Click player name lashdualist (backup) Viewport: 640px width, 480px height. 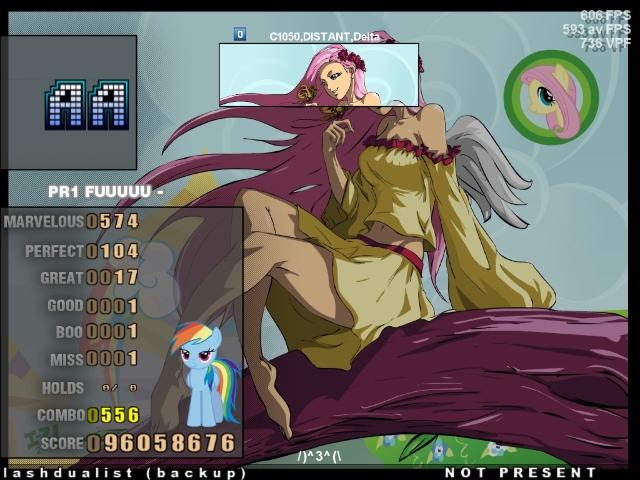click(123, 473)
